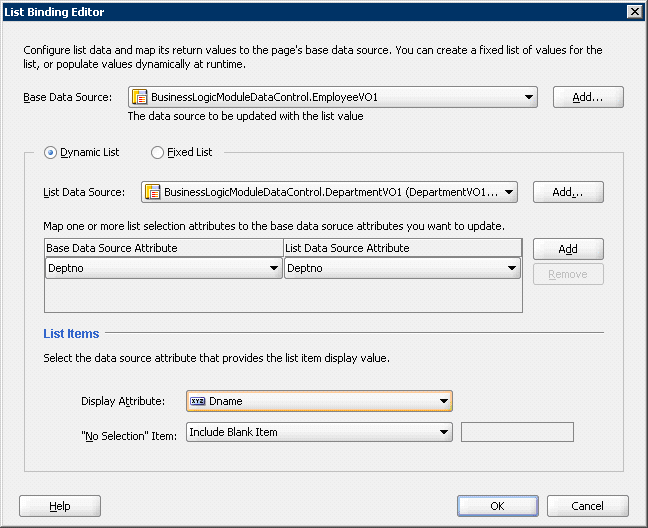
Task: Open the List Data Source Attribute Deptno dropdown
Action: click(x=512, y=269)
